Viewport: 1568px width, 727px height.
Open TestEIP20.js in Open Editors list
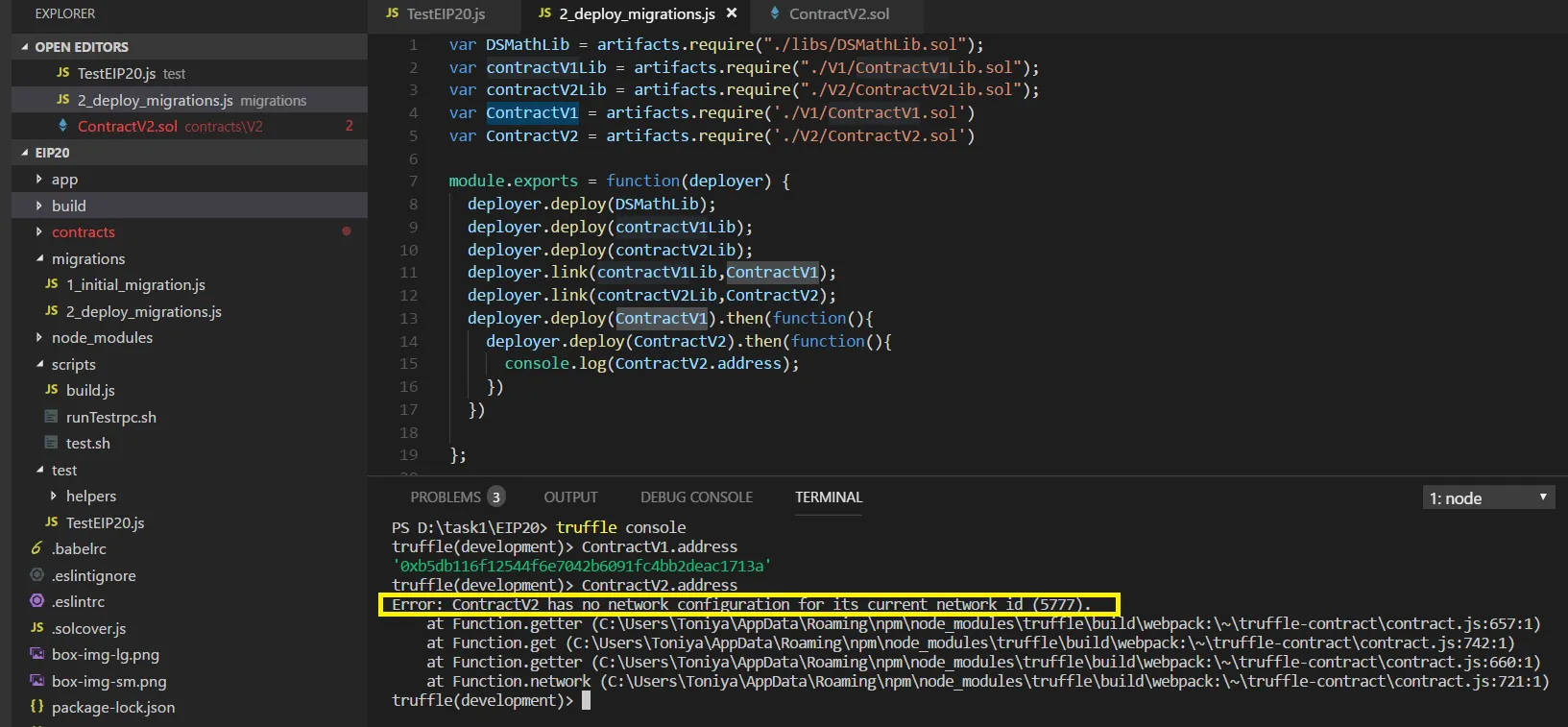coord(189,73)
